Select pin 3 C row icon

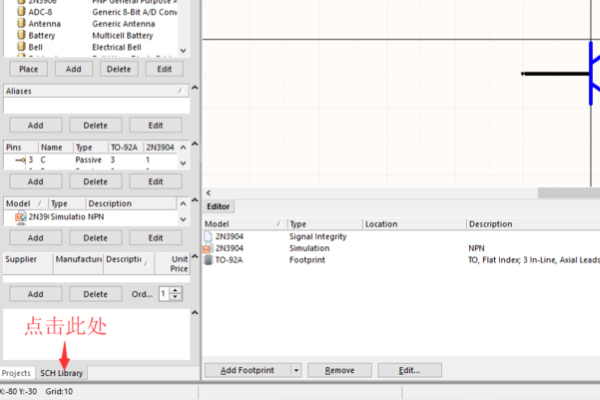tap(21, 160)
